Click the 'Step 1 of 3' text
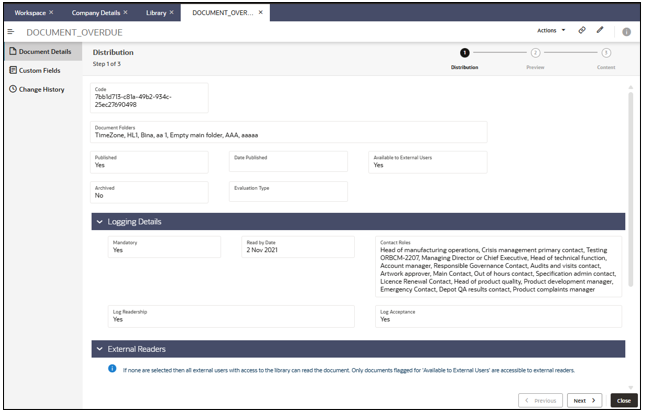Viewport: 645px width, 413px height. coord(107,64)
